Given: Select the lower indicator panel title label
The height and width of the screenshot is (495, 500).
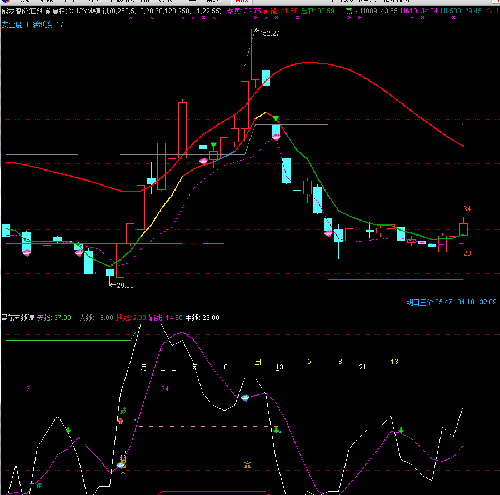Looking at the screenshot, I should pyautogui.click(x=18, y=317).
